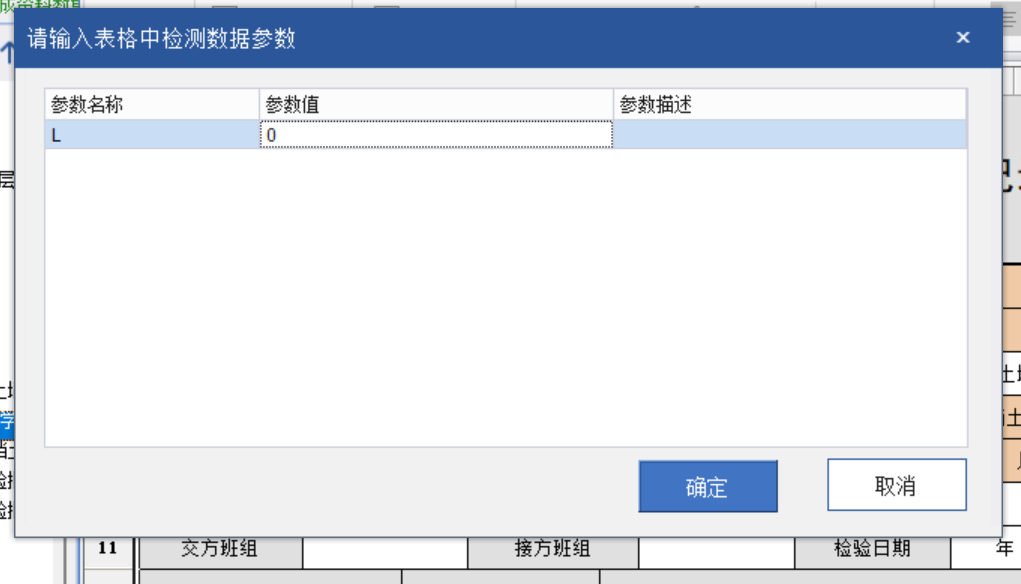Select the 交方班组 cell in background sheet

point(221,551)
